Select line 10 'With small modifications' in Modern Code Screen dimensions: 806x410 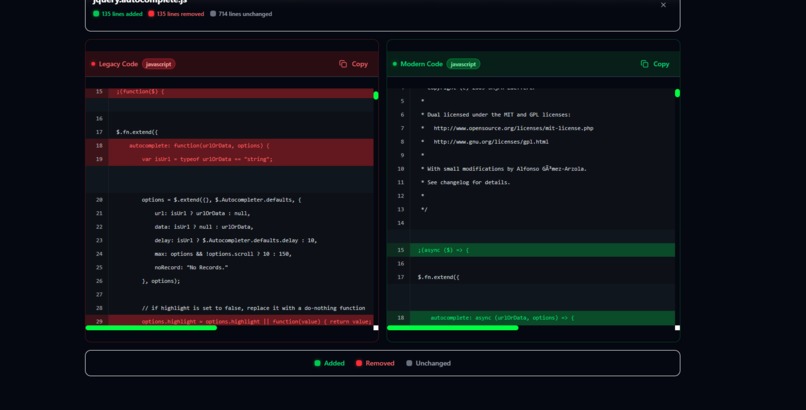530,169
